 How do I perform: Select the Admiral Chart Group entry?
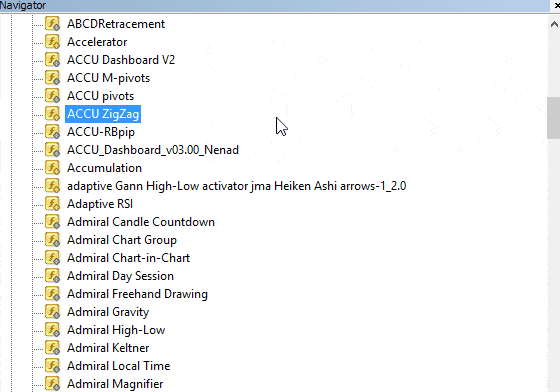122,240
